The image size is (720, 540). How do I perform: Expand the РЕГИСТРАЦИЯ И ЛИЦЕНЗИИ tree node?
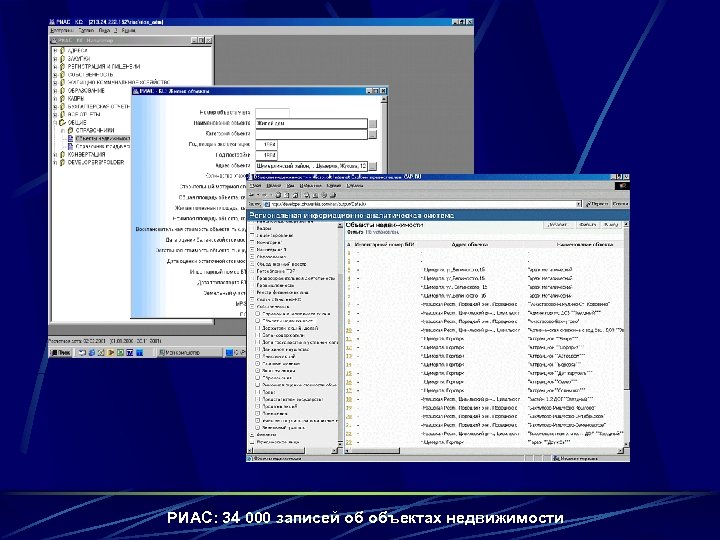[54, 64]
